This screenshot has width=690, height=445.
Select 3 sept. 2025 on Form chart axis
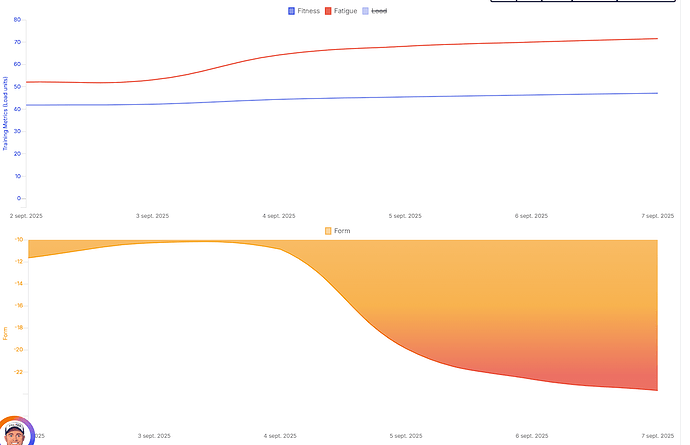click(x=153, y=436)
